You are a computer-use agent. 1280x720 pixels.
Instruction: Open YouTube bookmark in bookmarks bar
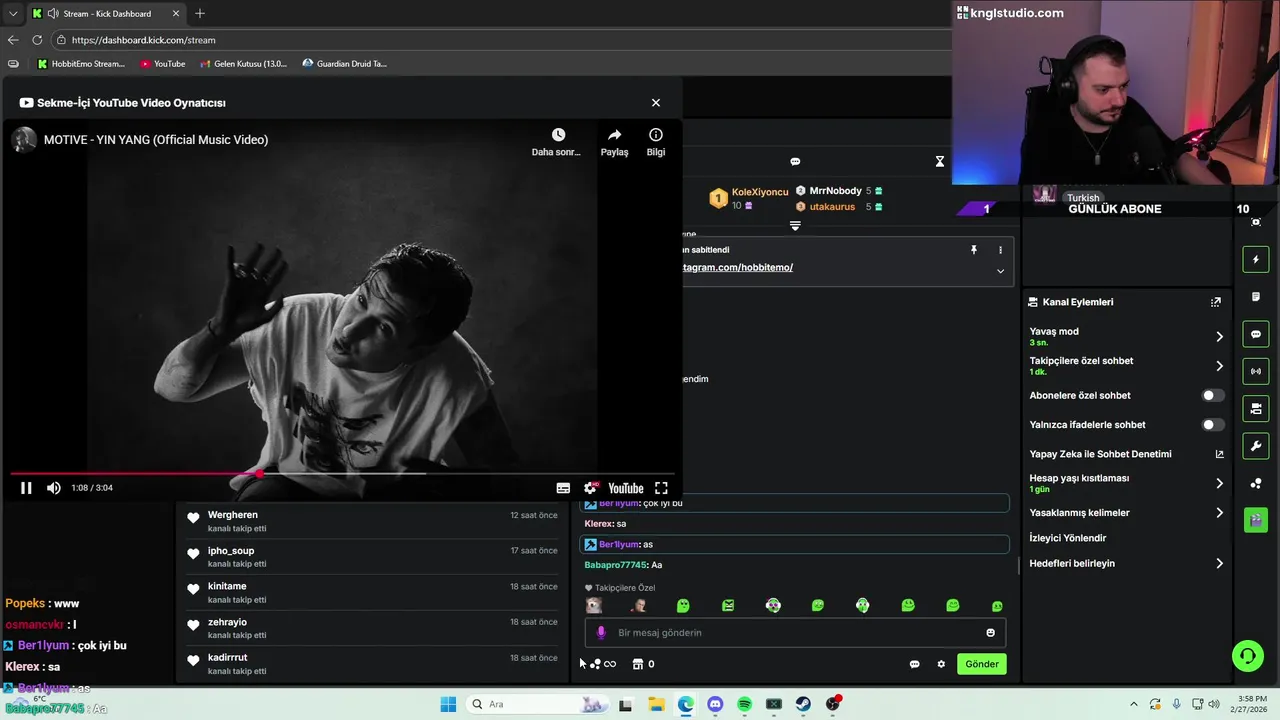(x=163, y=64)
